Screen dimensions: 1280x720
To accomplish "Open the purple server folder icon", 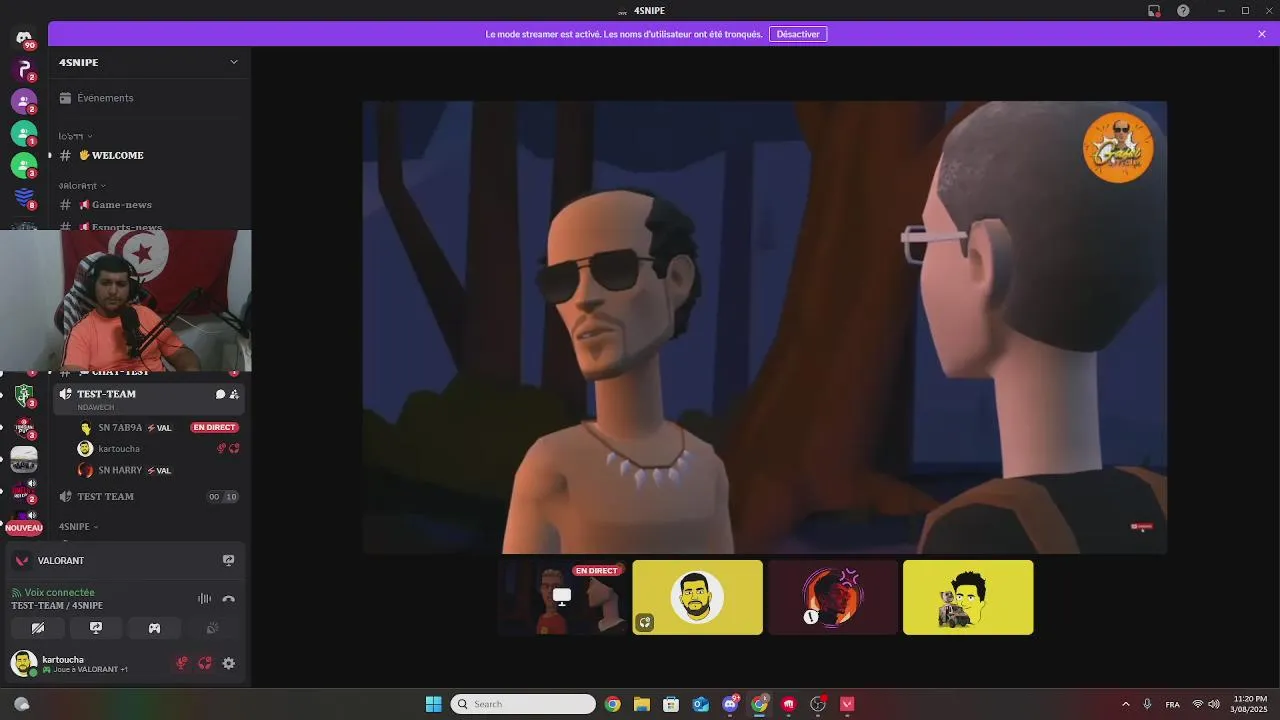I will (x=24, y=102).
